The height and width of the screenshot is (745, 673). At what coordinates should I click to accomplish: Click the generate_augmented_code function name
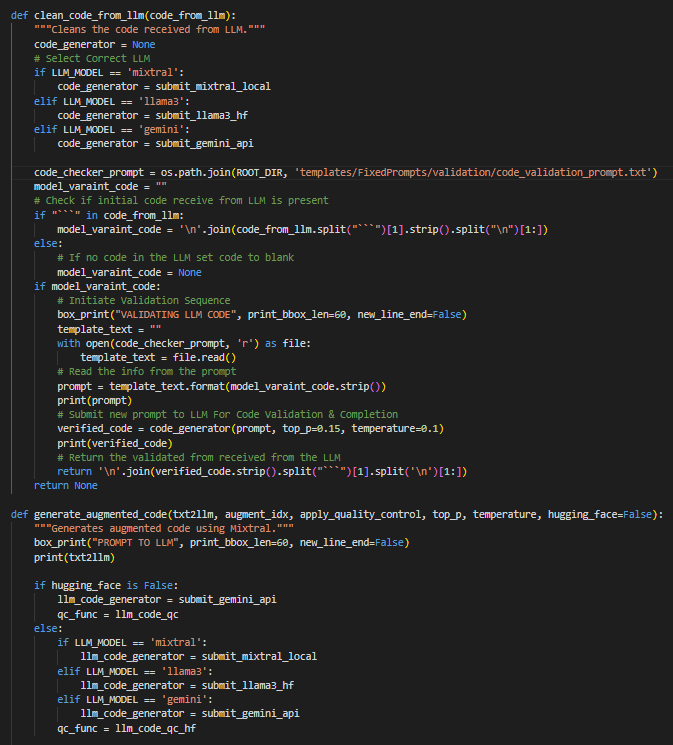[x=100, y=515]
